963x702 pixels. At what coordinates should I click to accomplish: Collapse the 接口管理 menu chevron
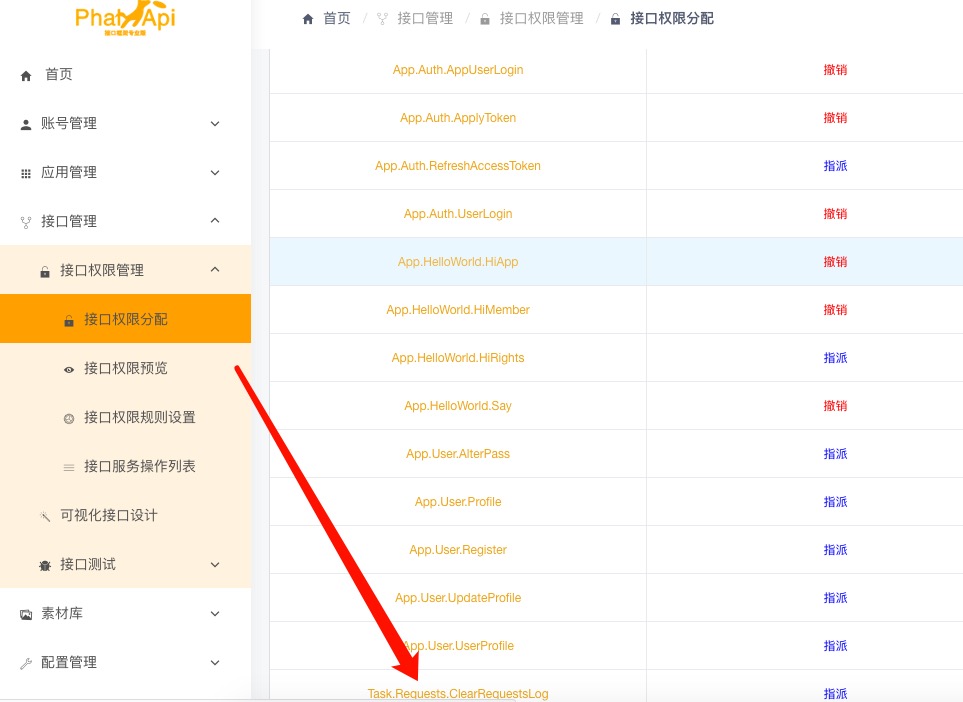(215, 221)
